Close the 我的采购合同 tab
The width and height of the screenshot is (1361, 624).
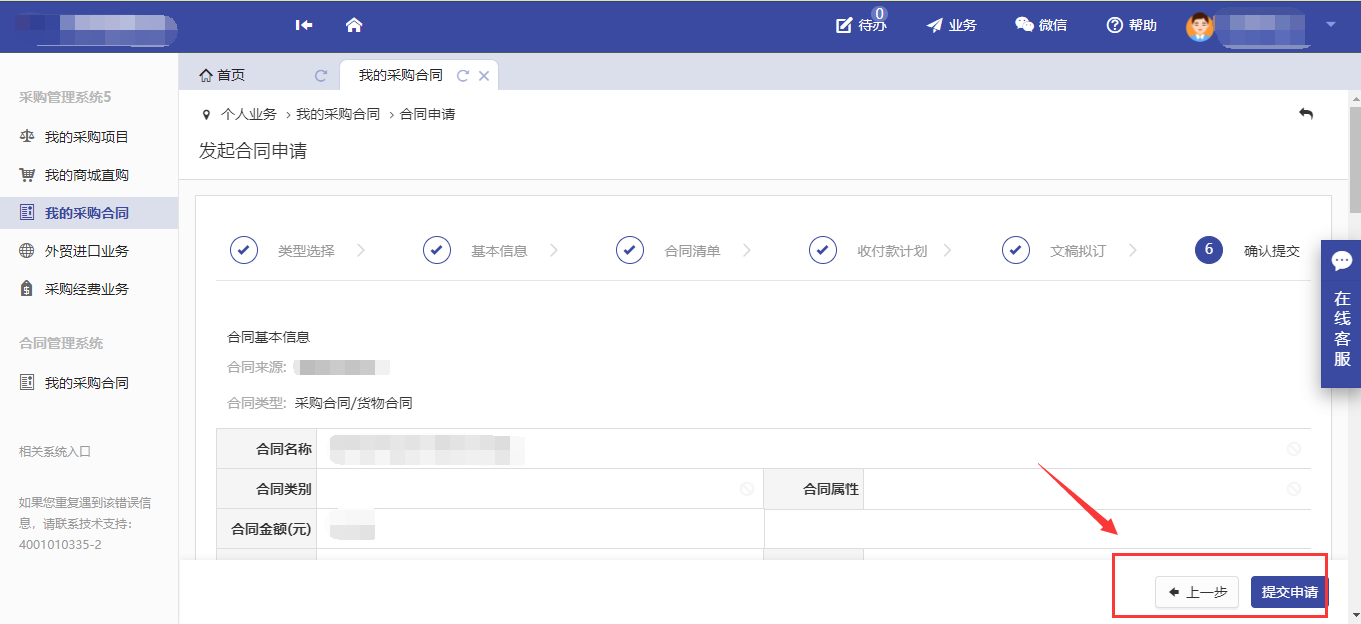[x=484, y=75]
